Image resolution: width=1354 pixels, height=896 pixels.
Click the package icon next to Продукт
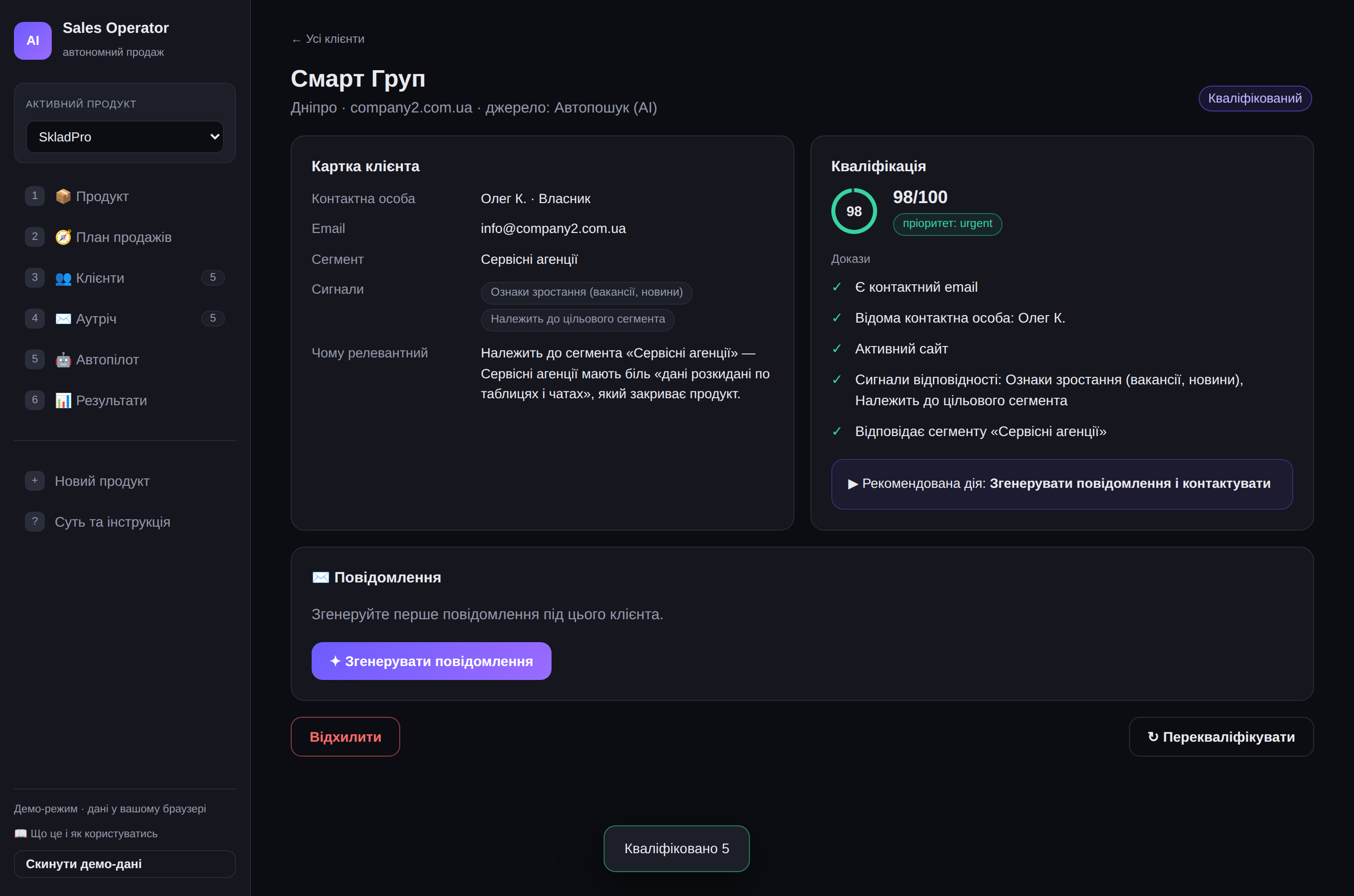(x=63, y=197)
